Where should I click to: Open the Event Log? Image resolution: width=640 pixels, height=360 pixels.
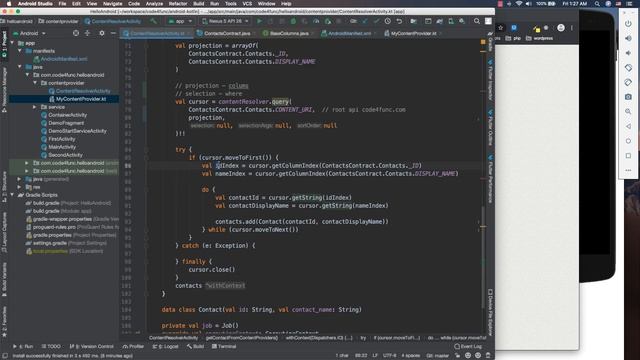coord(468,347)
